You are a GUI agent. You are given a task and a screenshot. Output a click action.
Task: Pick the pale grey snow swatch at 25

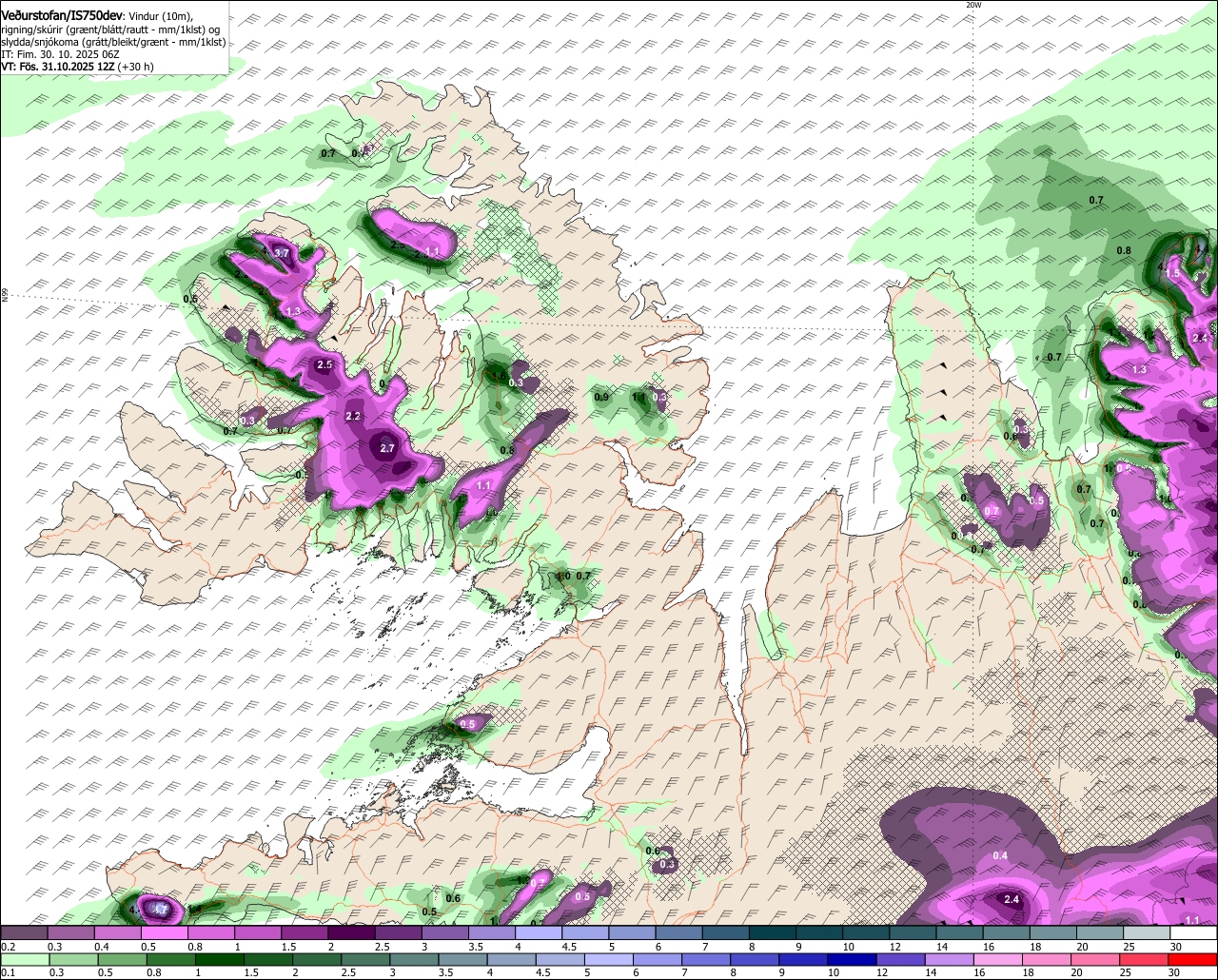(x=1147, y=933)
